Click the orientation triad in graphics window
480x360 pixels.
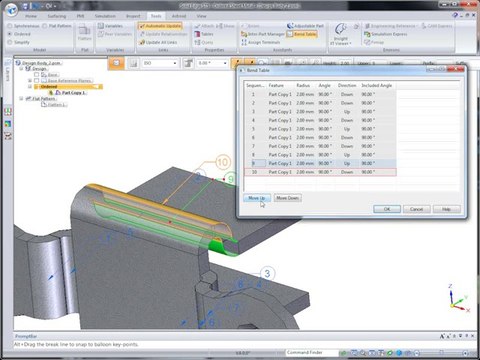coord(458,298)
